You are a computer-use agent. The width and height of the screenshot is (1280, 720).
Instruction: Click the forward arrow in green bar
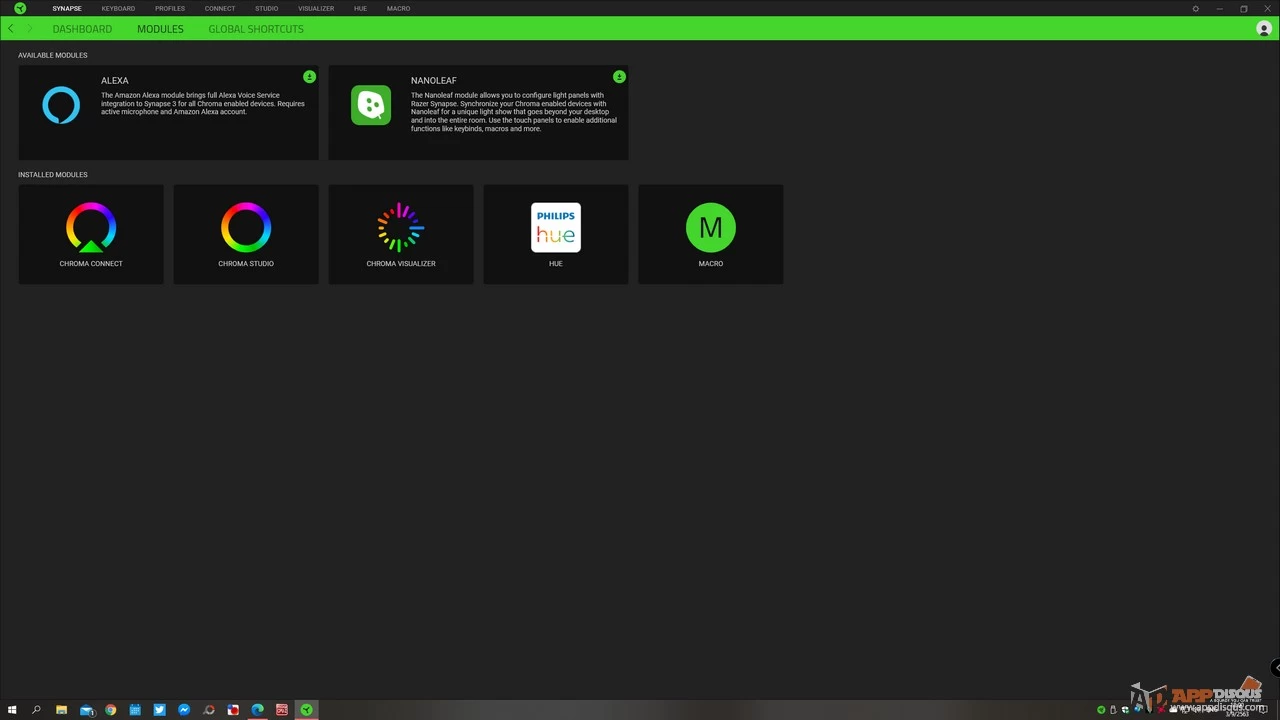(x=29, y=29)
